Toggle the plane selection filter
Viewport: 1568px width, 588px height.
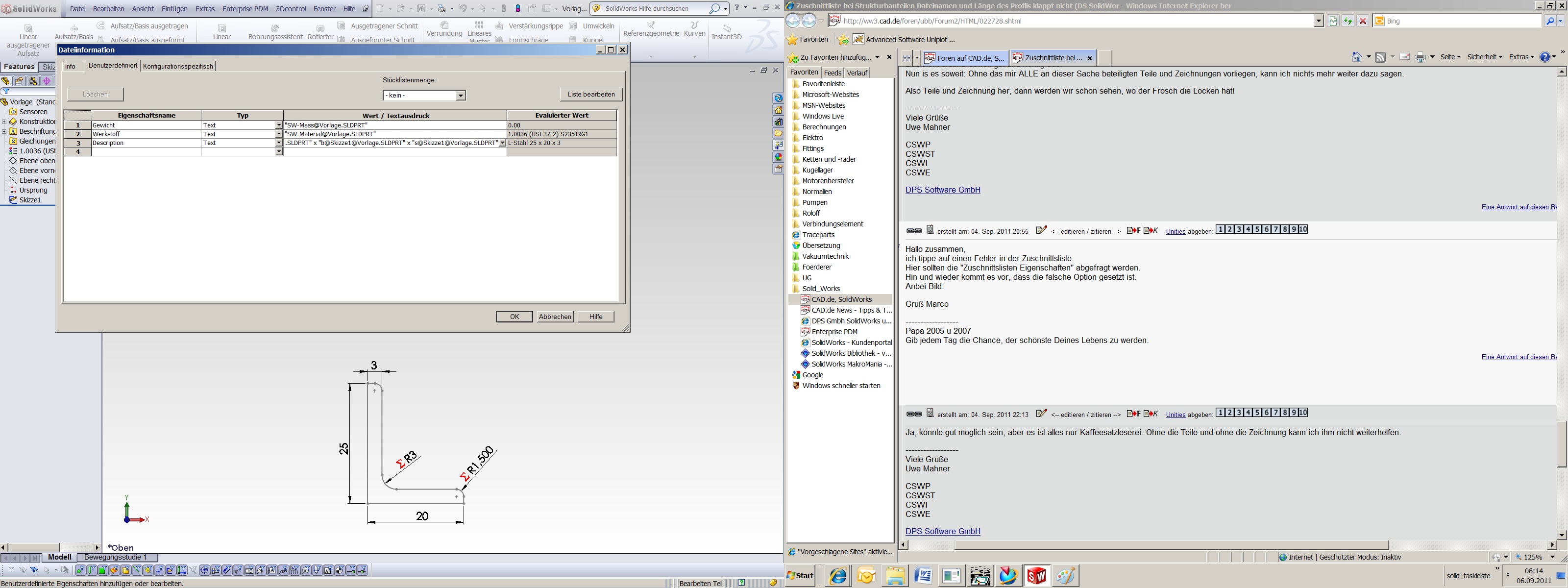point(148,570)
